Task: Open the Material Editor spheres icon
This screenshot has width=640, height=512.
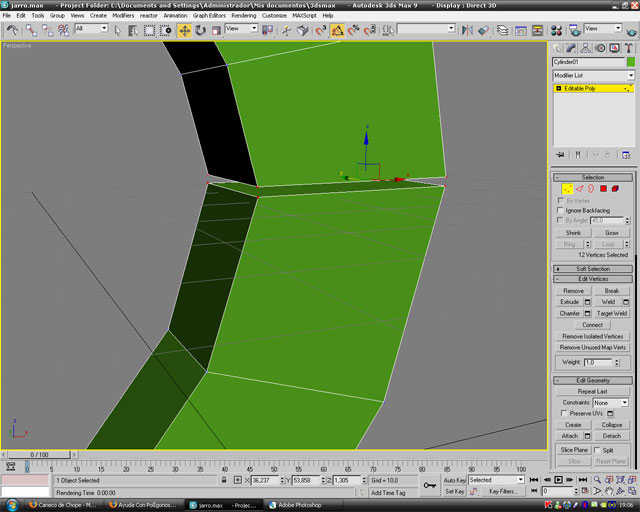Action: click(x=556, y=31)
